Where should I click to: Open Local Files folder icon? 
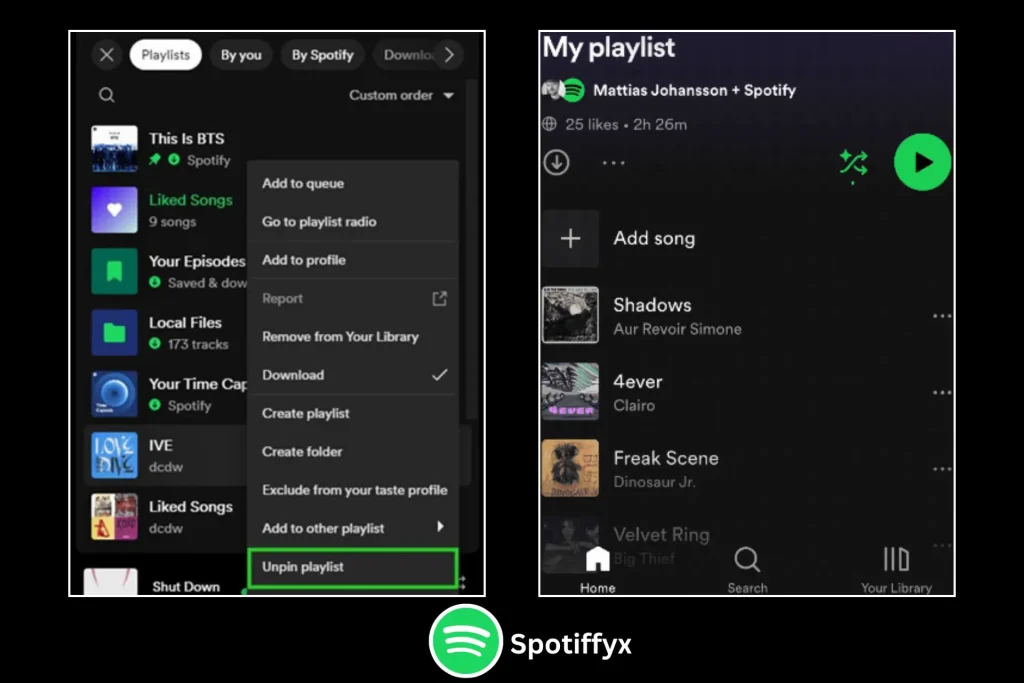[x=114, y=333]
